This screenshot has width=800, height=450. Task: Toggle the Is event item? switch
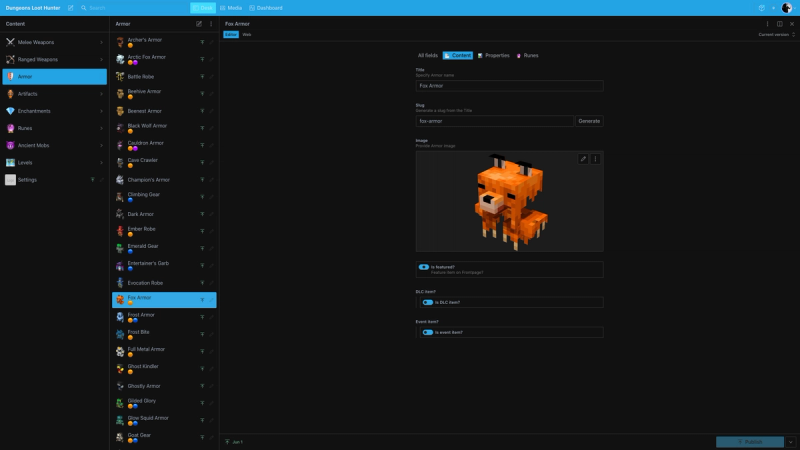pos(428,332)
